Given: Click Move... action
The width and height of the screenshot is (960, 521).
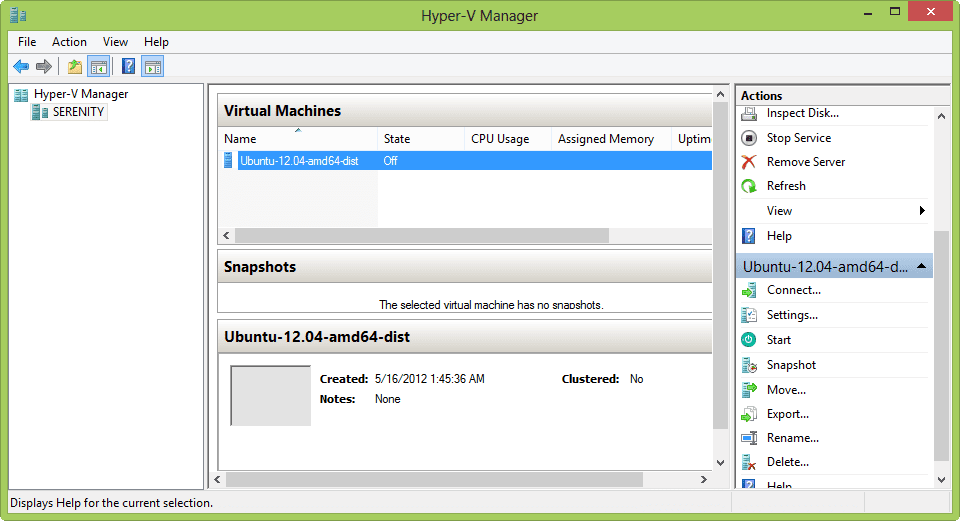Looking at the screenshot, I should (786, 389).
